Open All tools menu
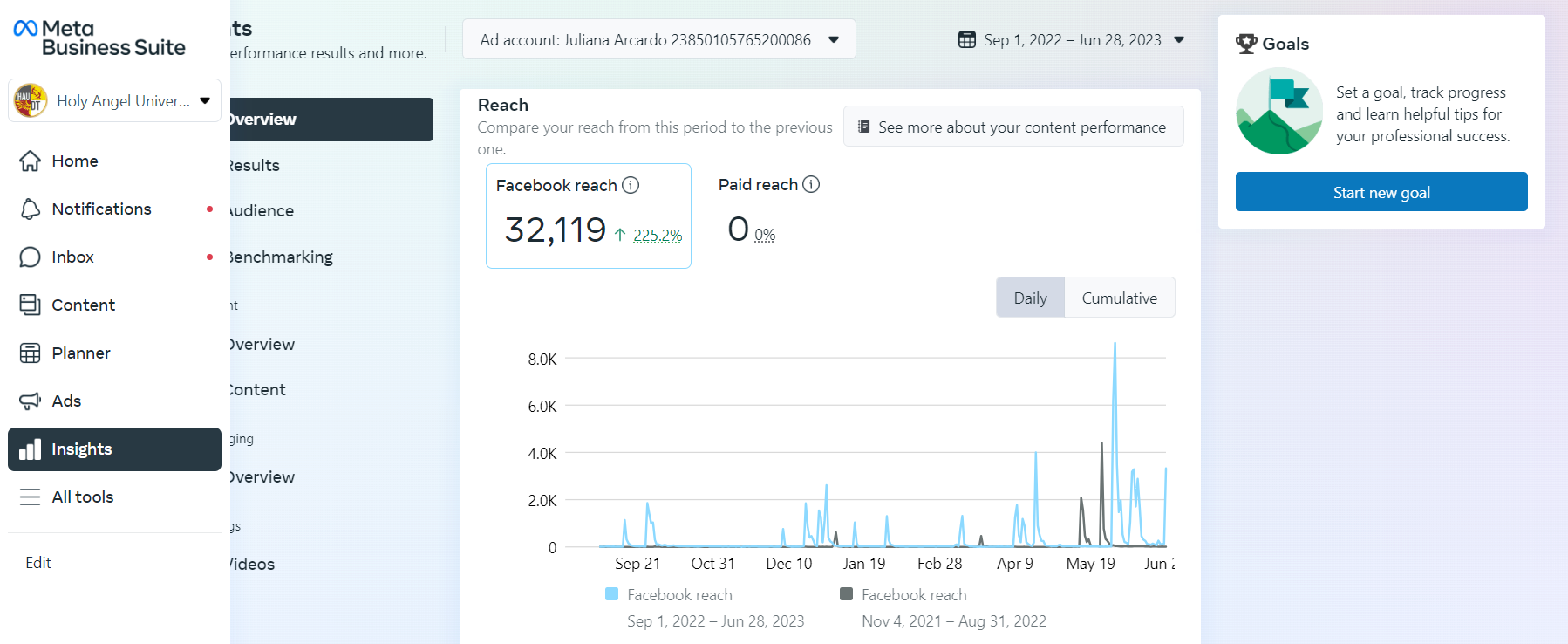The width and height of the screenshot is (1568, 644). 82,497
